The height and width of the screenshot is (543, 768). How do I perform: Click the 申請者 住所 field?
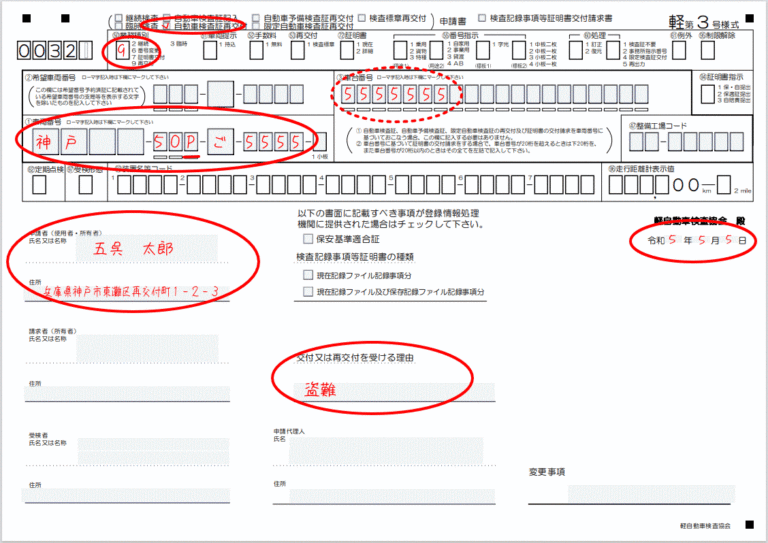pos(127,292)
